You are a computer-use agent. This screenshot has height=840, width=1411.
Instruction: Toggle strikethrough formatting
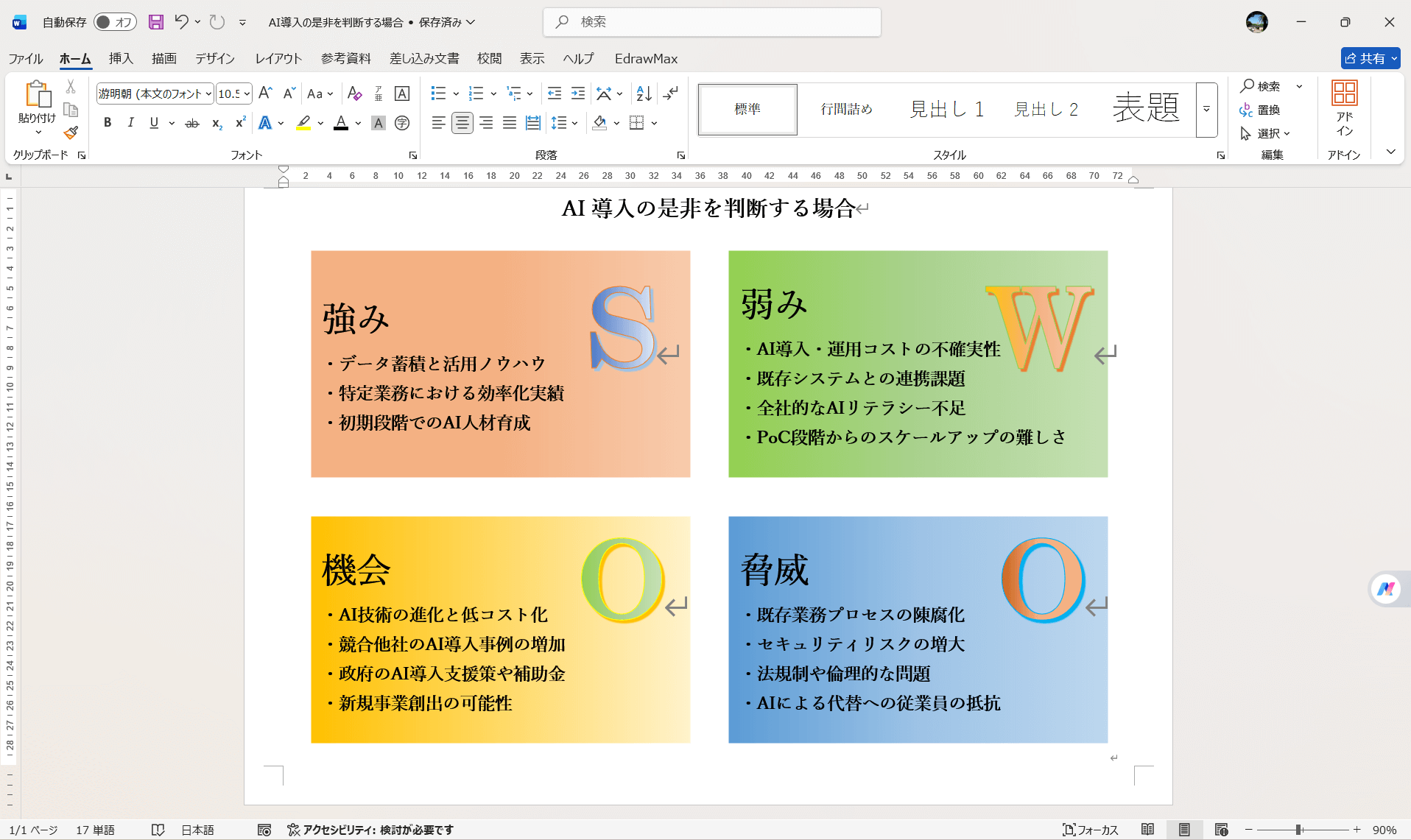pyautogui.click(x=192, y=123)
